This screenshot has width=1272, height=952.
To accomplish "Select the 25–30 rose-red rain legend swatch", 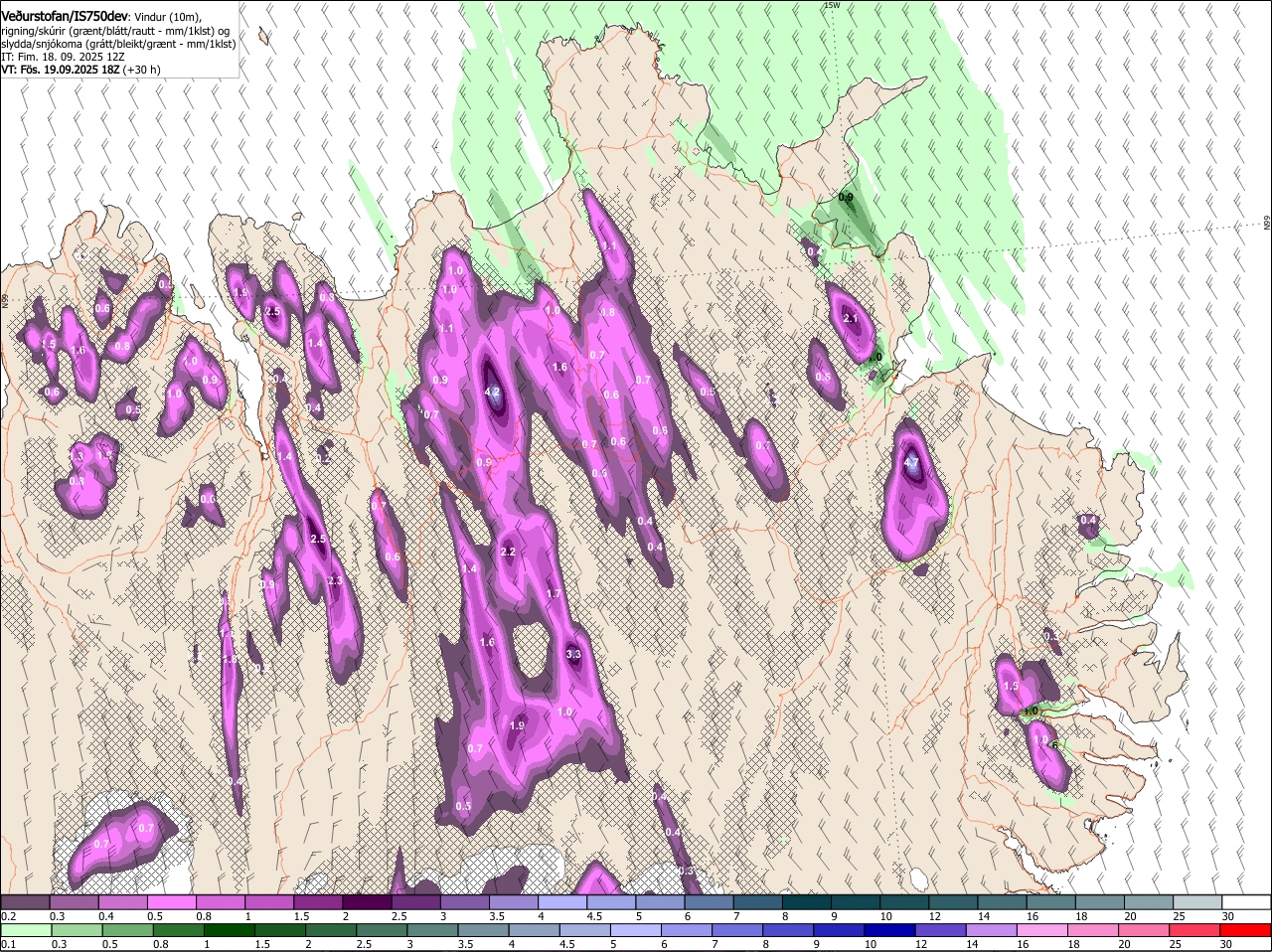I will (x=1195, y=931).
